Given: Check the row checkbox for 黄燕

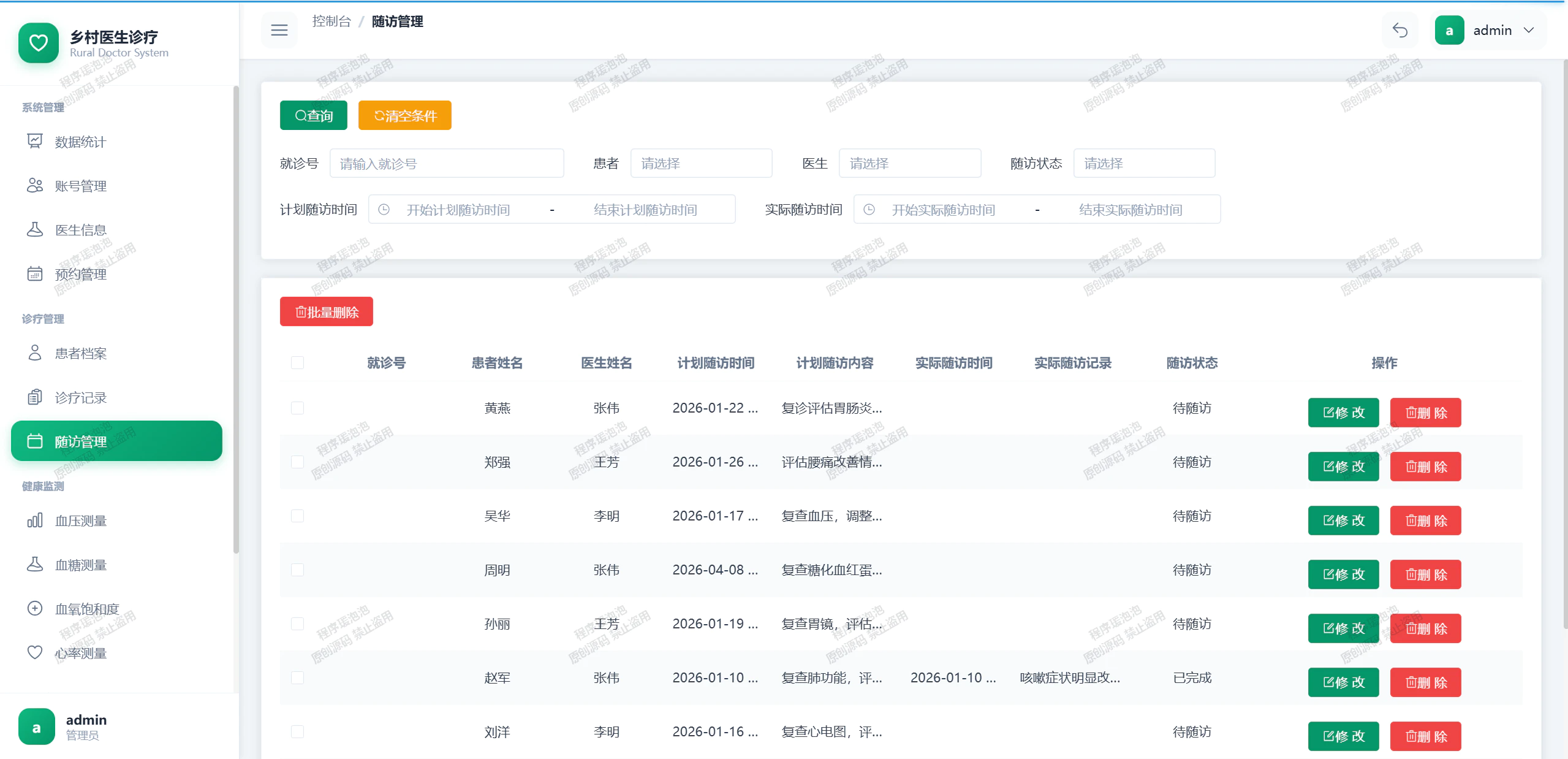Looking at the screenshot, I should coord(298,408).
